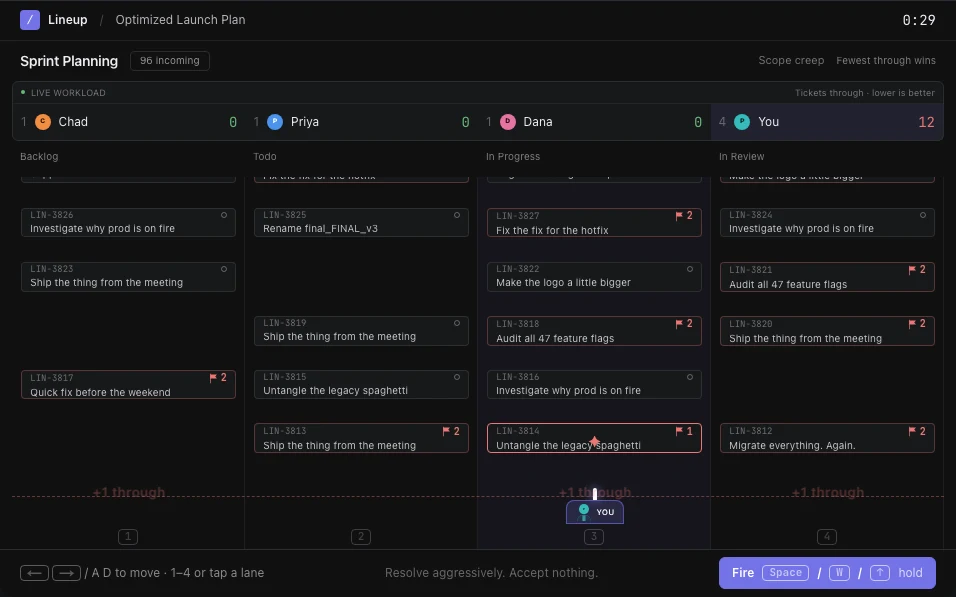Click the Sprint Planning heading
956x597 pixels.
click(69, 61)
